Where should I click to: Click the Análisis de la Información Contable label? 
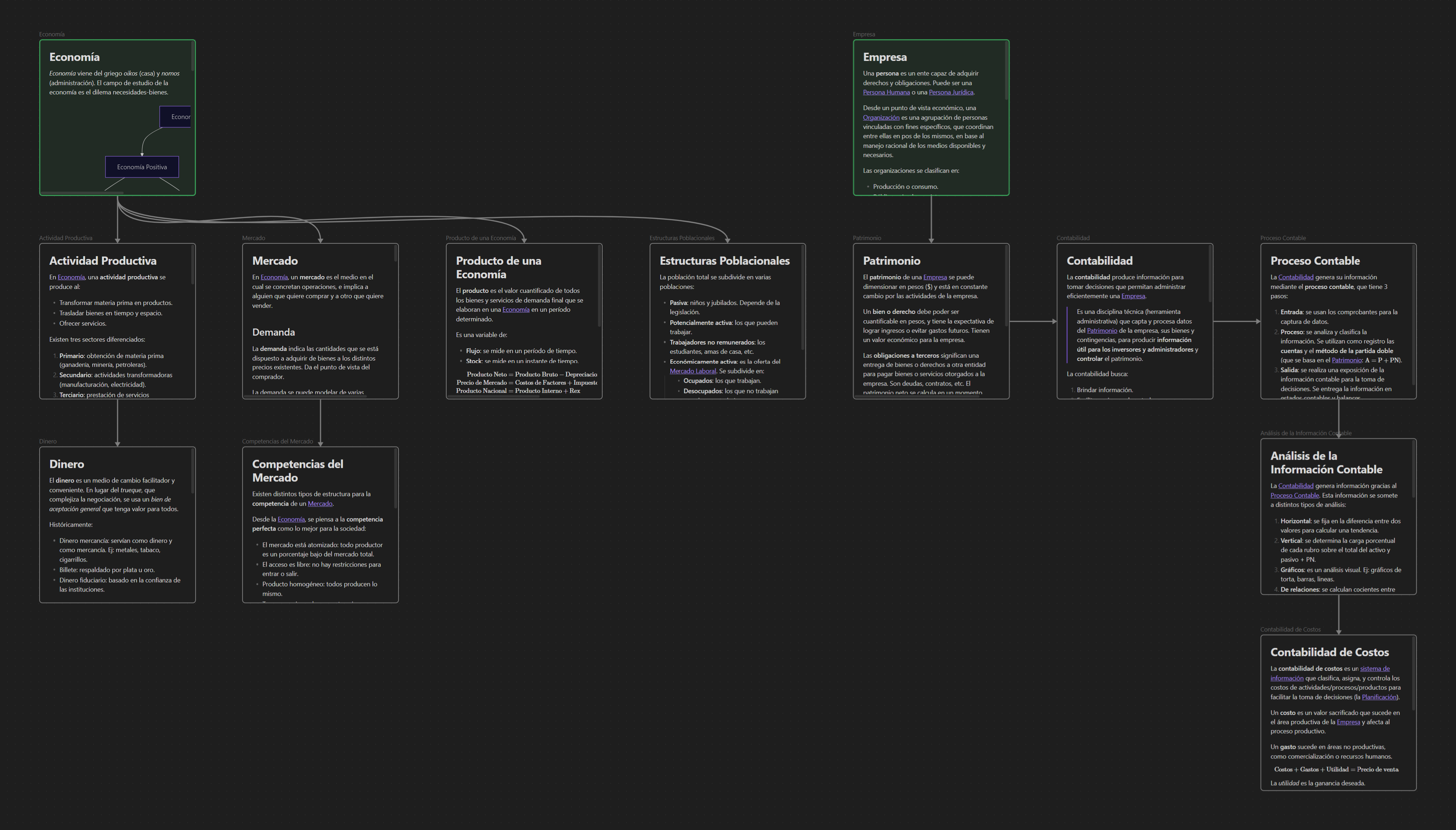click(1305, 433)
